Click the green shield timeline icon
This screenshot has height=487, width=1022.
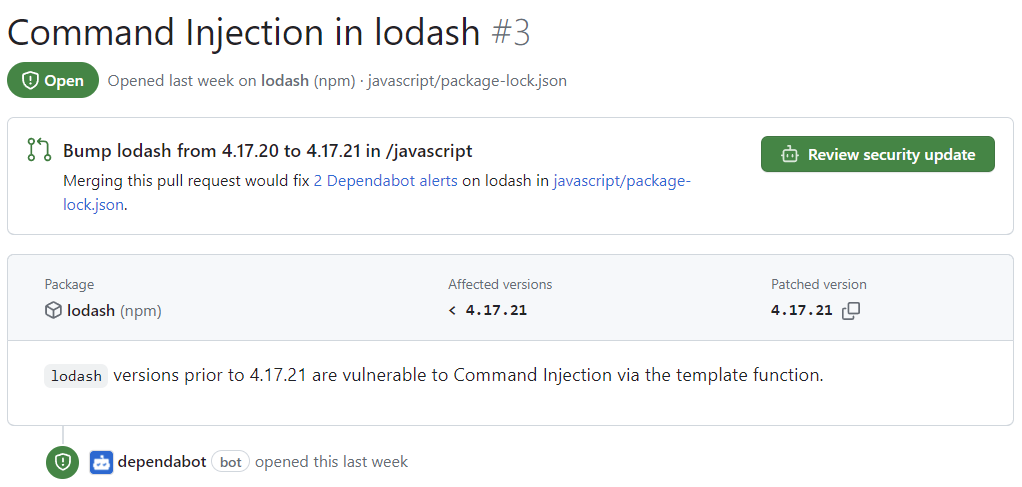(62, 462)
